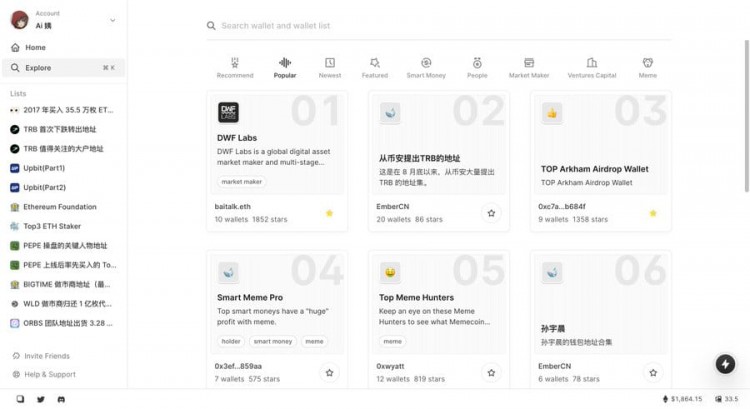
Task: Click meme tag on Top Meme Hunters
Action: coord(393,342)
